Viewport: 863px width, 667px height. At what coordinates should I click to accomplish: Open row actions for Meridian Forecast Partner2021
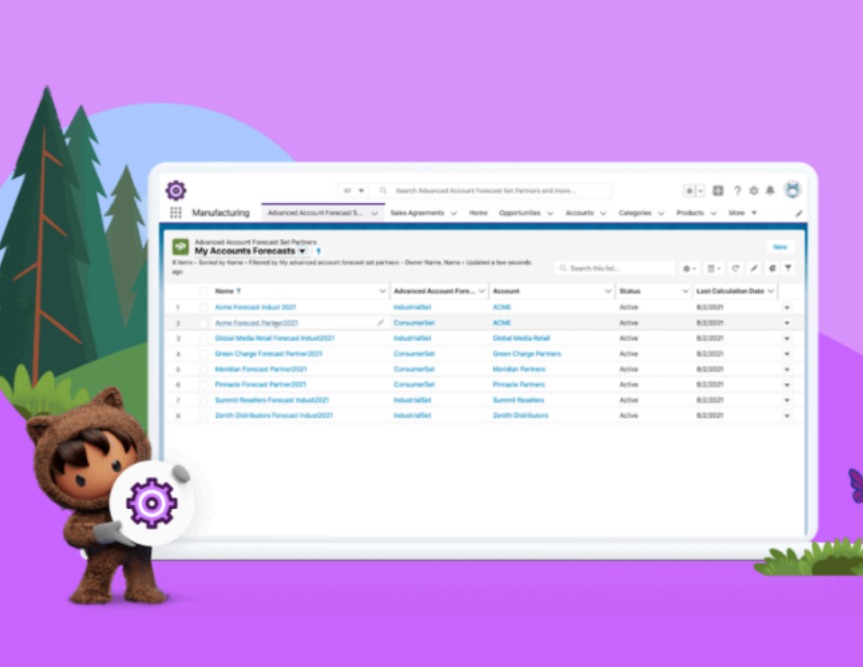(x=787, y=369)
